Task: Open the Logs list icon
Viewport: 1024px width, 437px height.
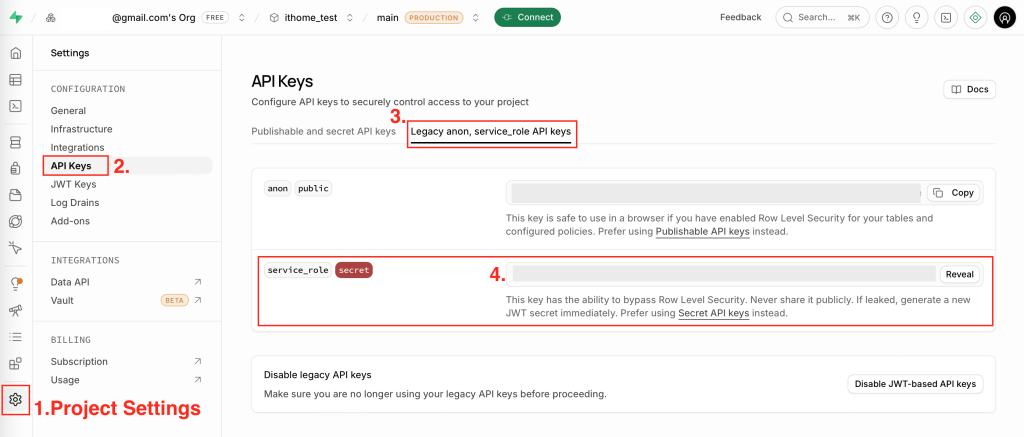Action: [16, 337]
